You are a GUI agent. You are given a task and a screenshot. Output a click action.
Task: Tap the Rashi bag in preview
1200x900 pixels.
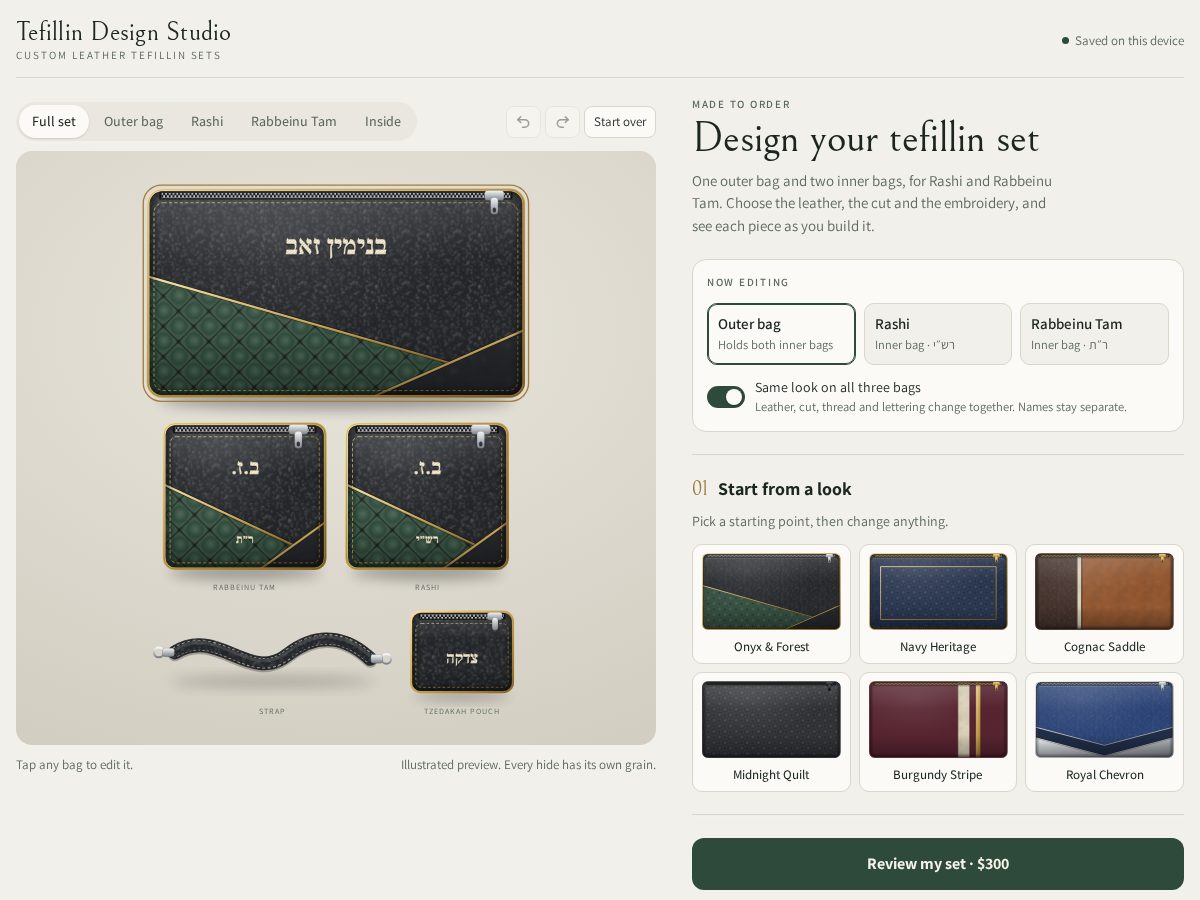[x=427, y=497]
